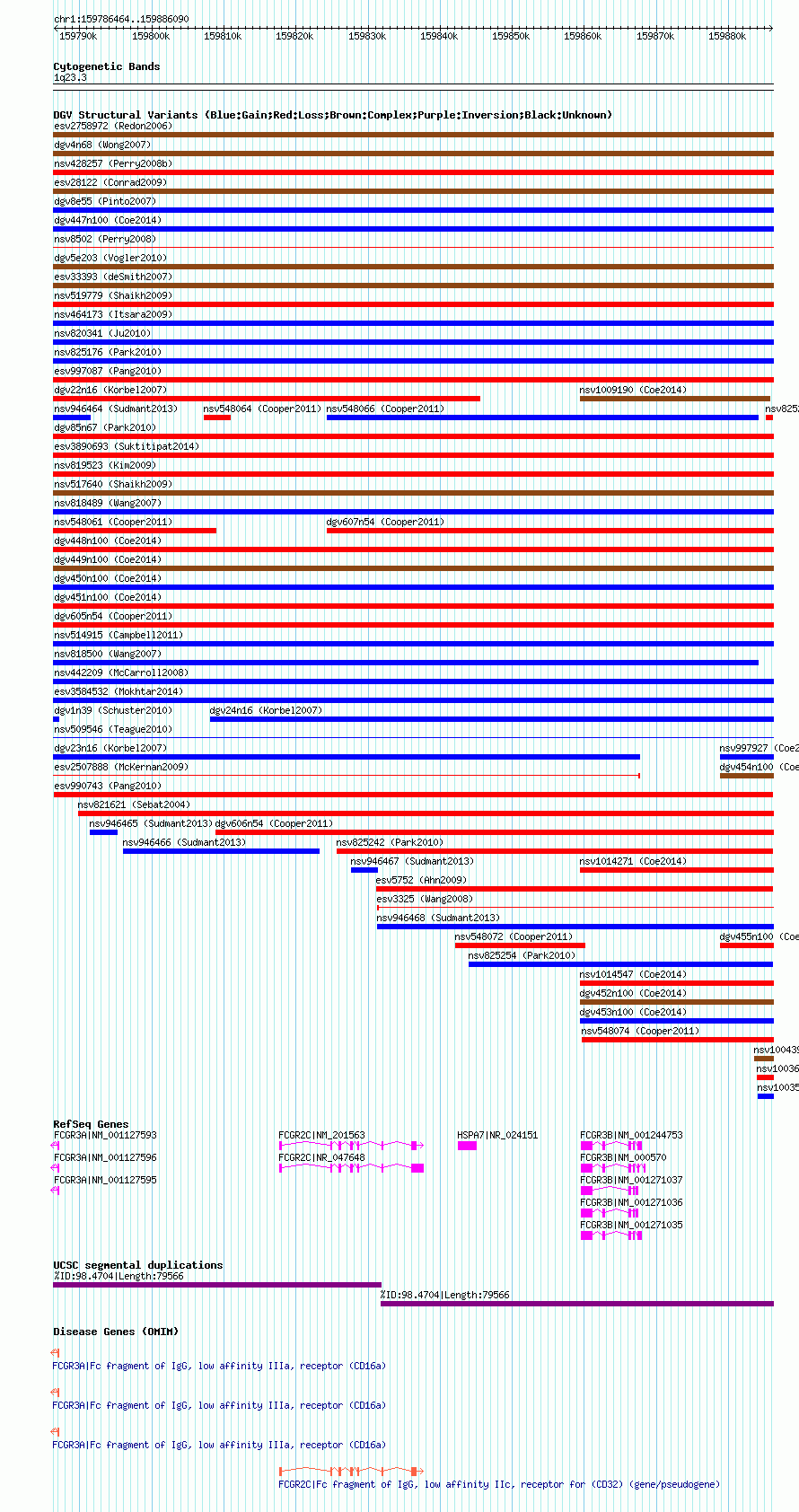Click the FCGR3B NM_001271036 gene glyph

[x=611, y=1213]
